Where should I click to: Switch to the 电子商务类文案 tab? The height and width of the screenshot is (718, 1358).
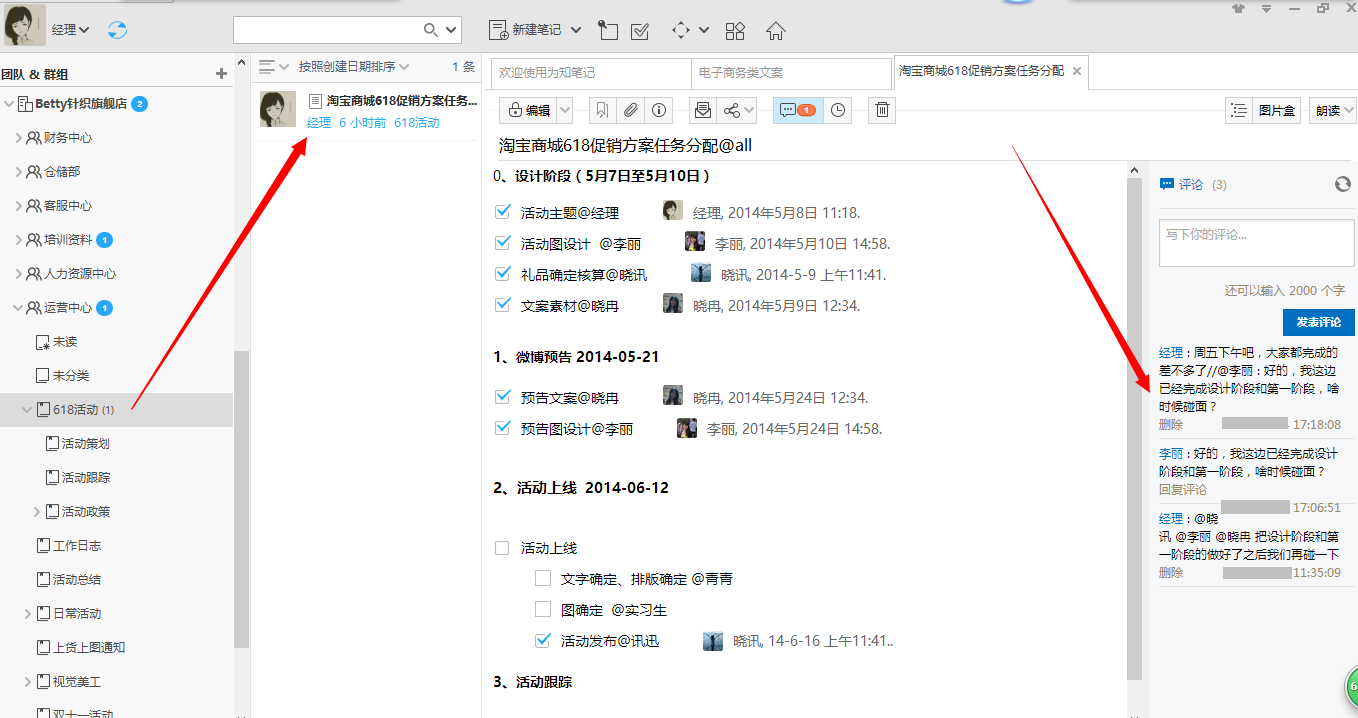[791, 73]
